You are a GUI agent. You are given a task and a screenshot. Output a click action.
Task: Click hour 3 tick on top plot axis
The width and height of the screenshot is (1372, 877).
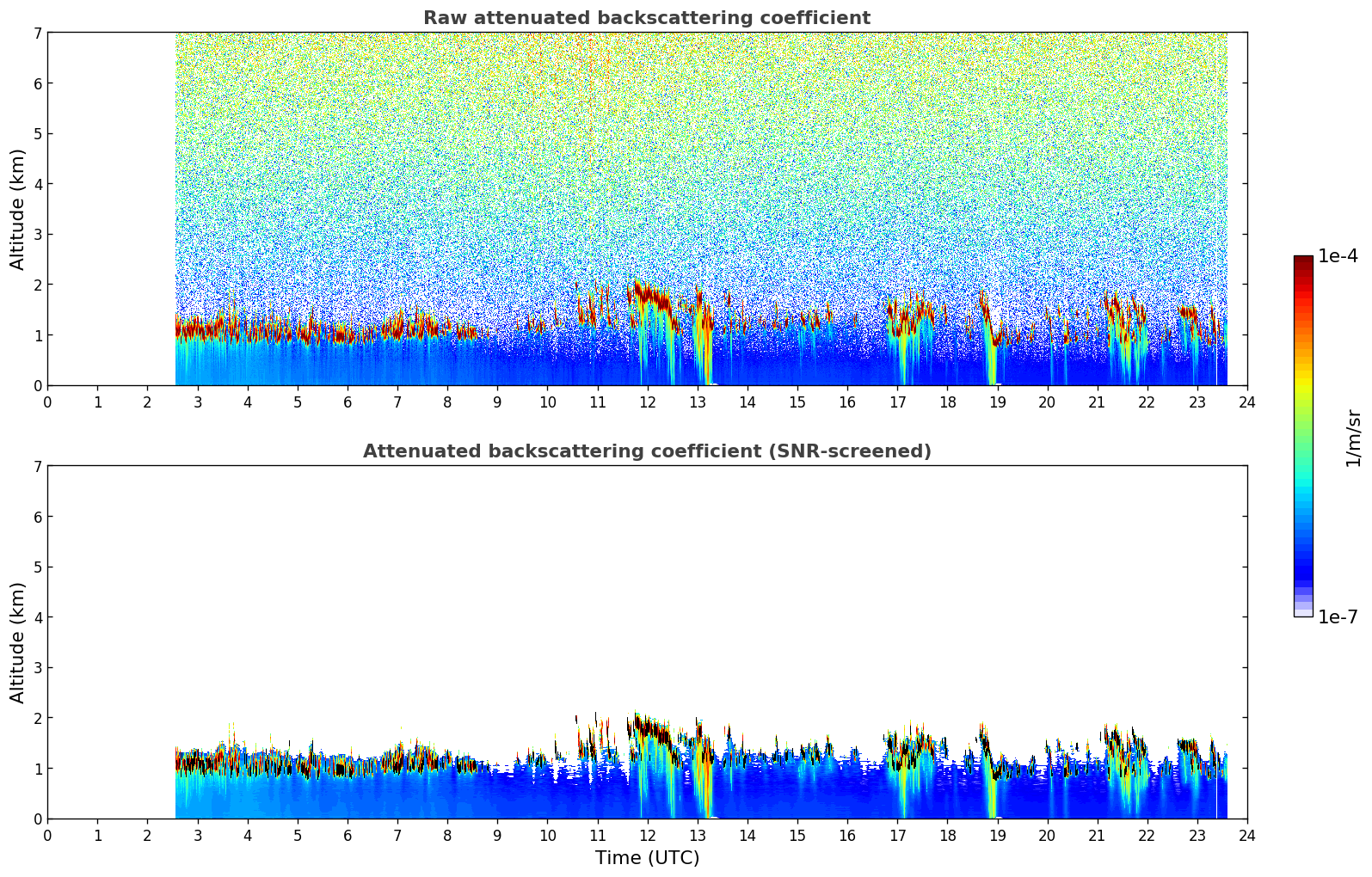pos(198,402)
